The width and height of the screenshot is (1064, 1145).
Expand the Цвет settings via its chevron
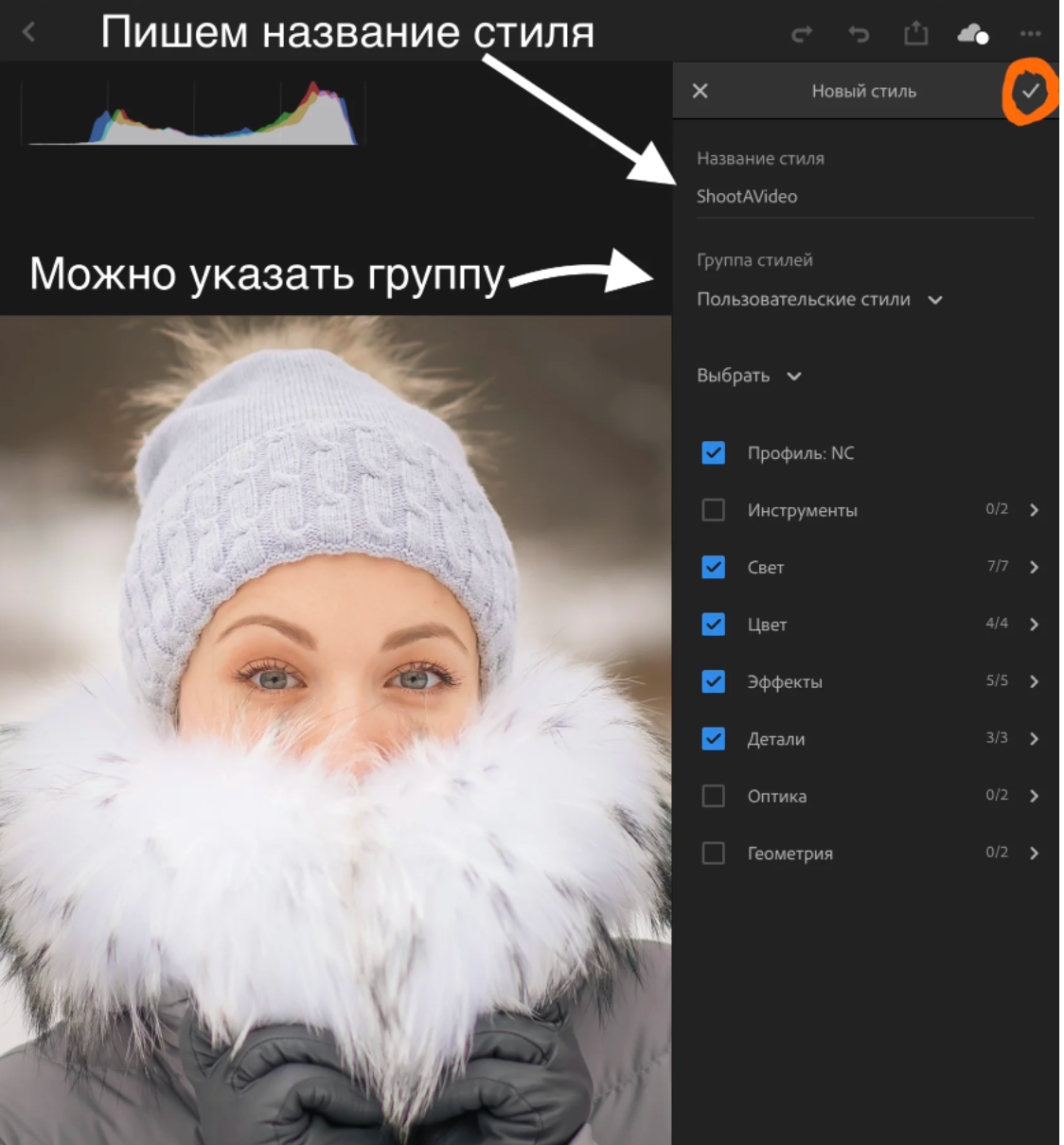[x=1035, y=625]
